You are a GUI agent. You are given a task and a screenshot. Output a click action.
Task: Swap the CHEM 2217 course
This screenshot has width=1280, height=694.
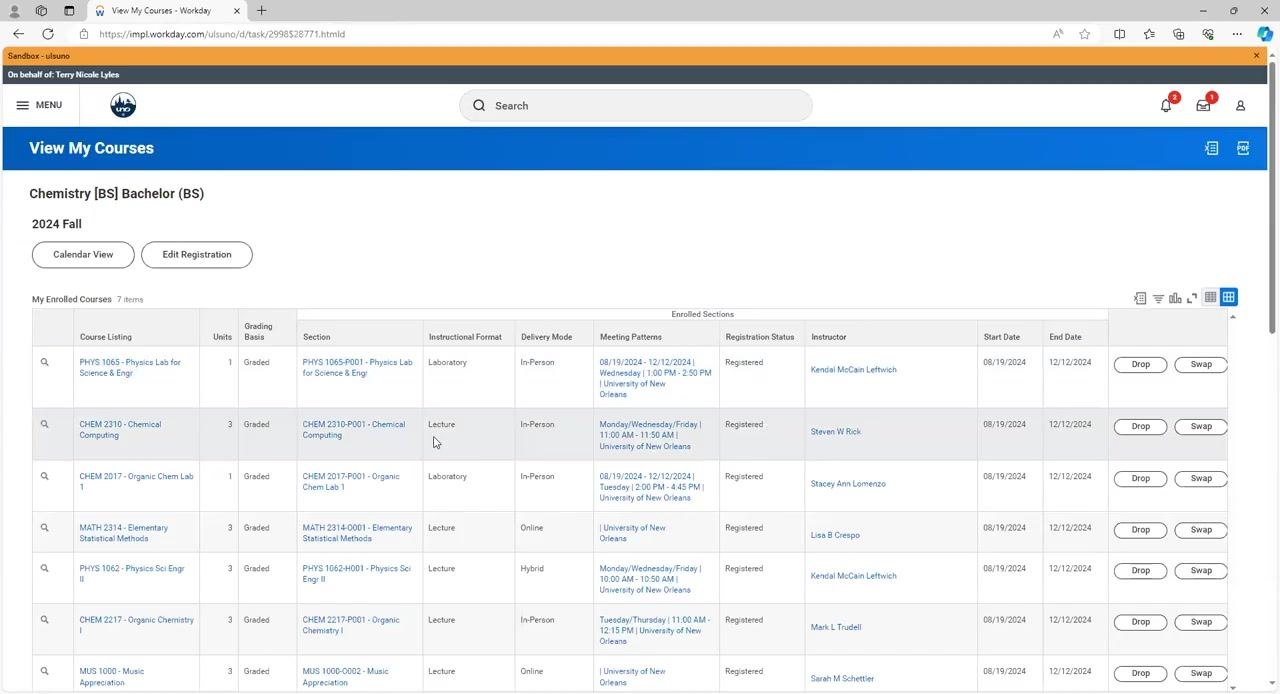pos(1201,621)
